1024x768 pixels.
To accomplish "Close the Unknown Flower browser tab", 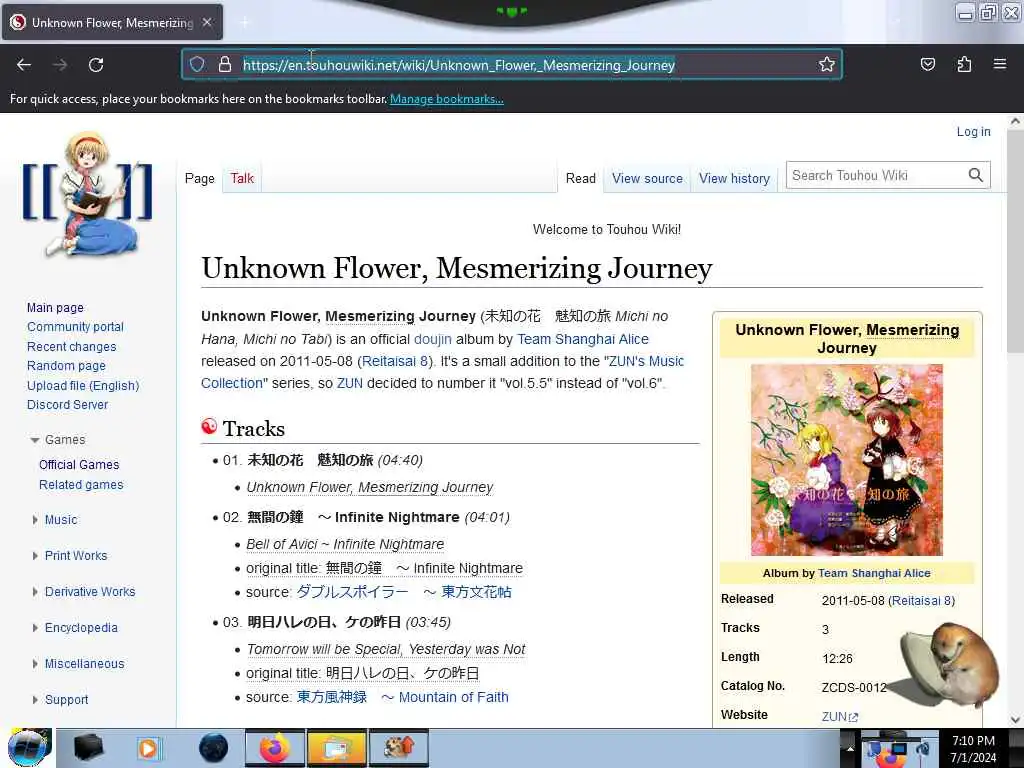I will (207, 22).
